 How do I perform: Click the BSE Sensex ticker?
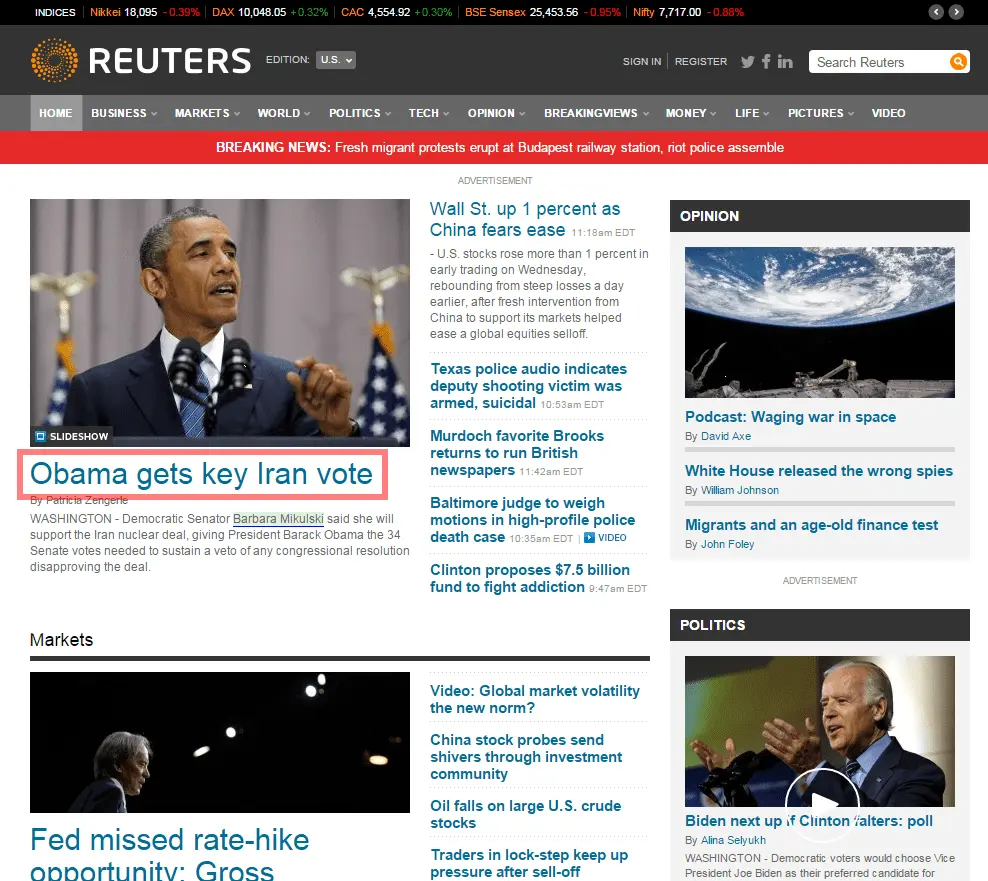point(543,12)
